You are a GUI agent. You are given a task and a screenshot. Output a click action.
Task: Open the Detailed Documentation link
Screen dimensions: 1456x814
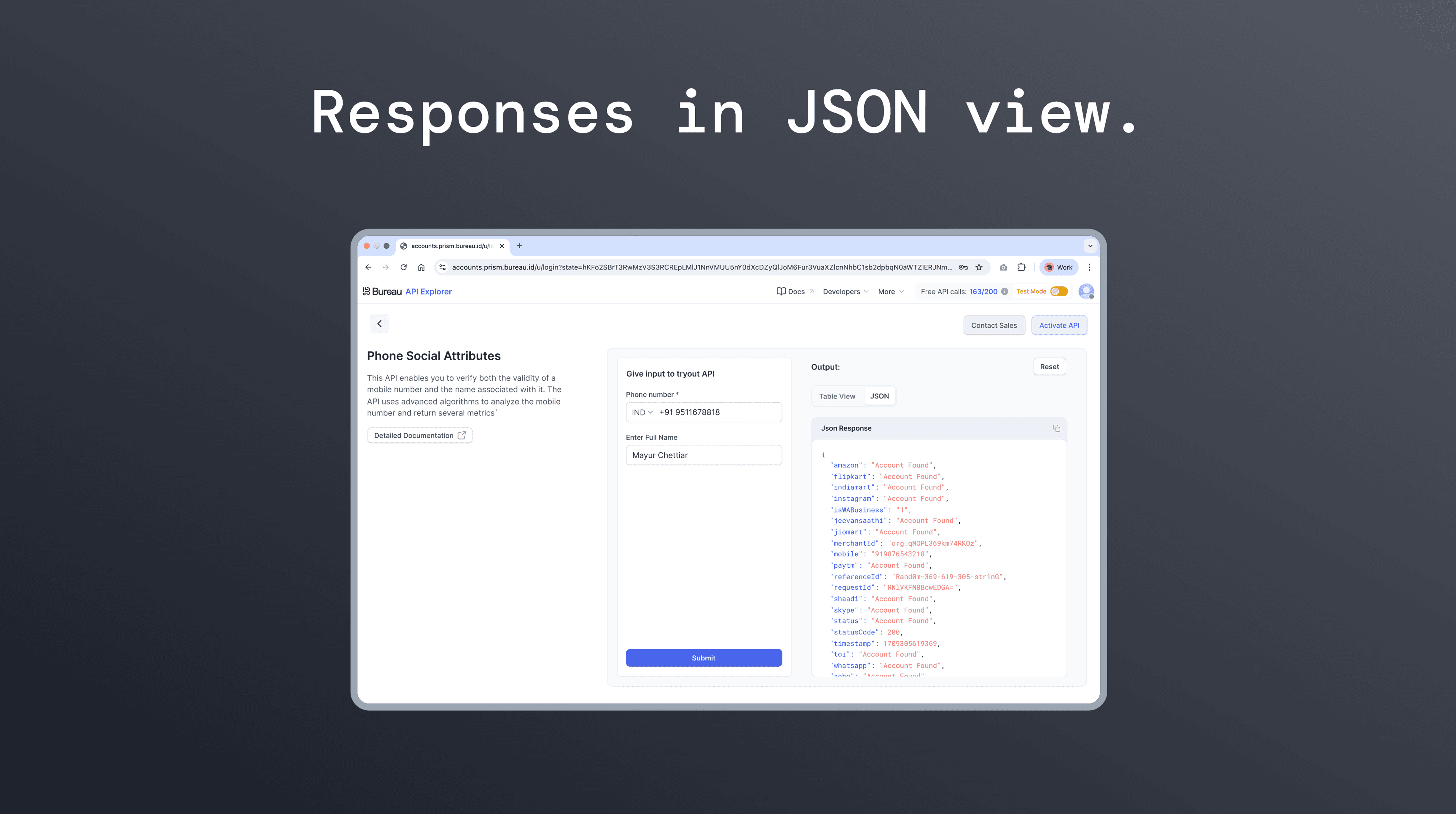(x=419, y=435)
